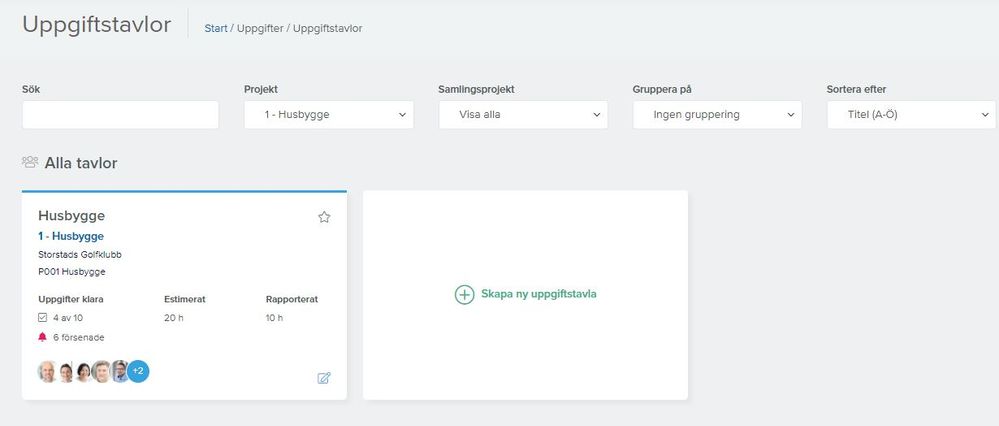Open the Husbygge board card title

tap(71, 216)
